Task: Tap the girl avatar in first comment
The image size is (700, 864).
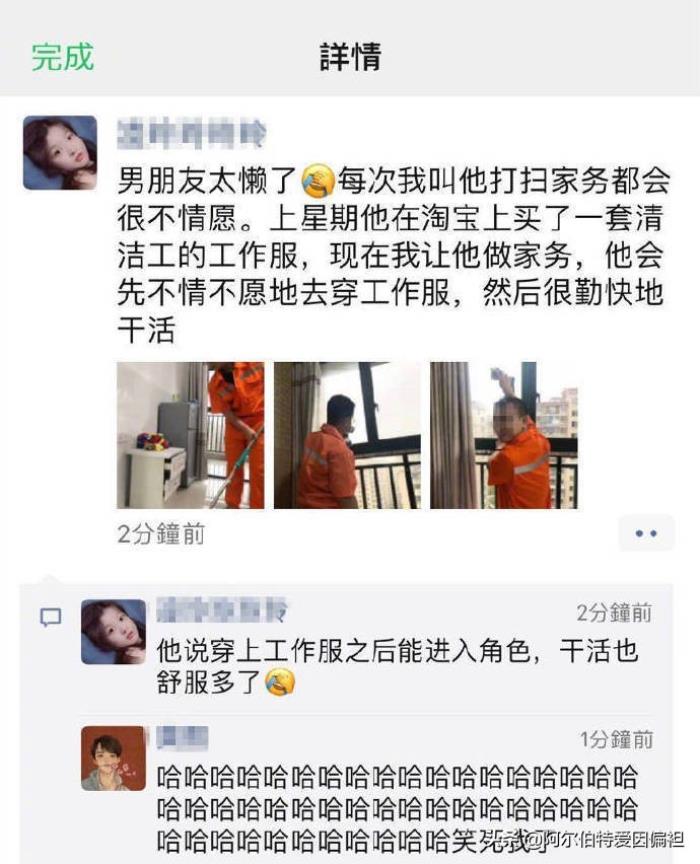Action: [114, 631]
